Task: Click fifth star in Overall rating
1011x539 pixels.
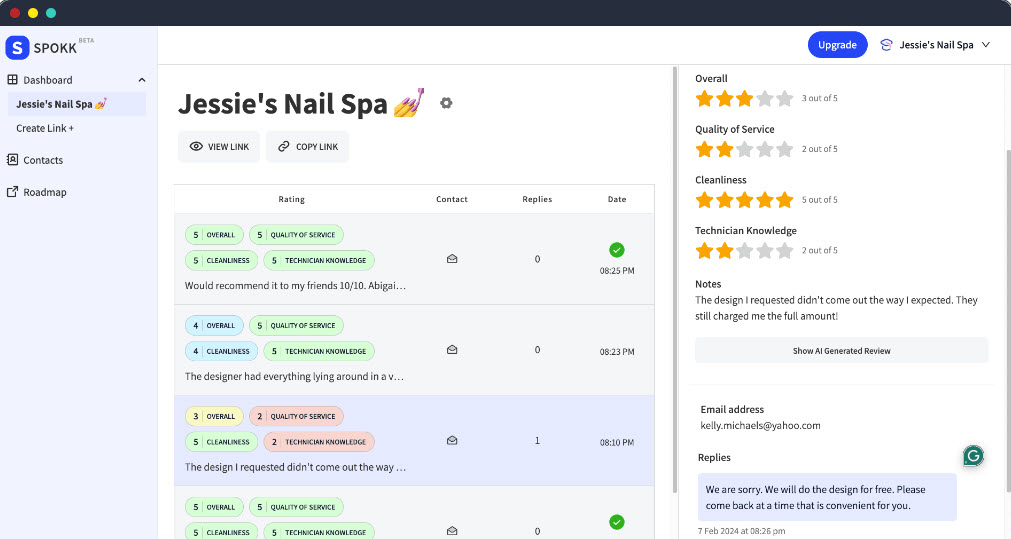Action: point(784,99)
